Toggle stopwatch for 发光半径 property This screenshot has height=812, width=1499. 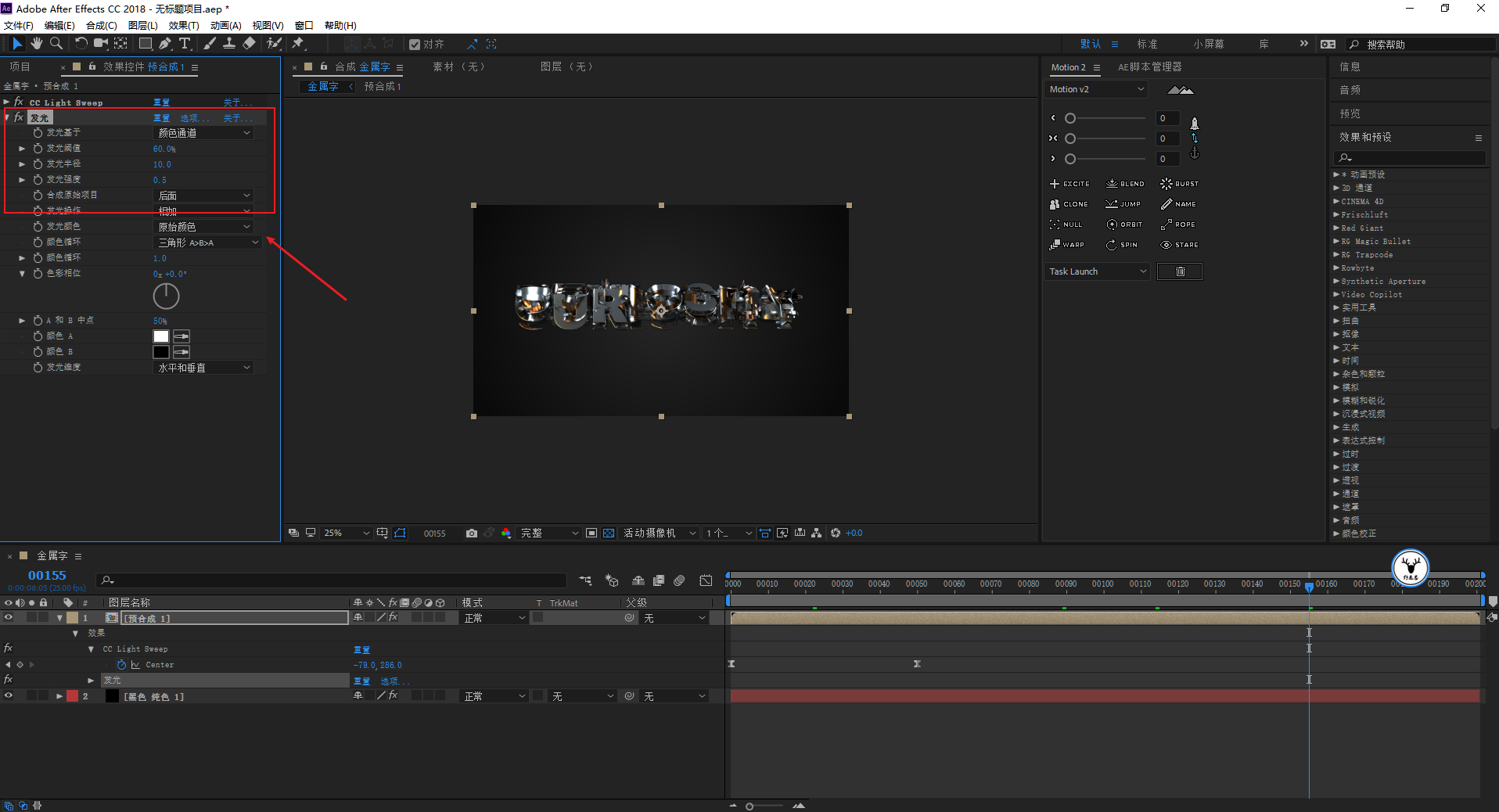click(x=38, y=164)
